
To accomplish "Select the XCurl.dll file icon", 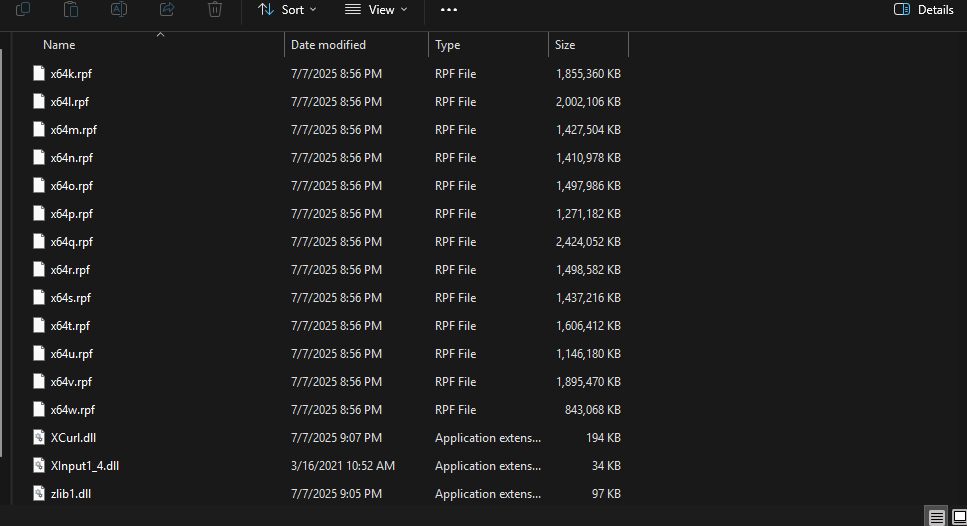I will [x=40, y=438].
